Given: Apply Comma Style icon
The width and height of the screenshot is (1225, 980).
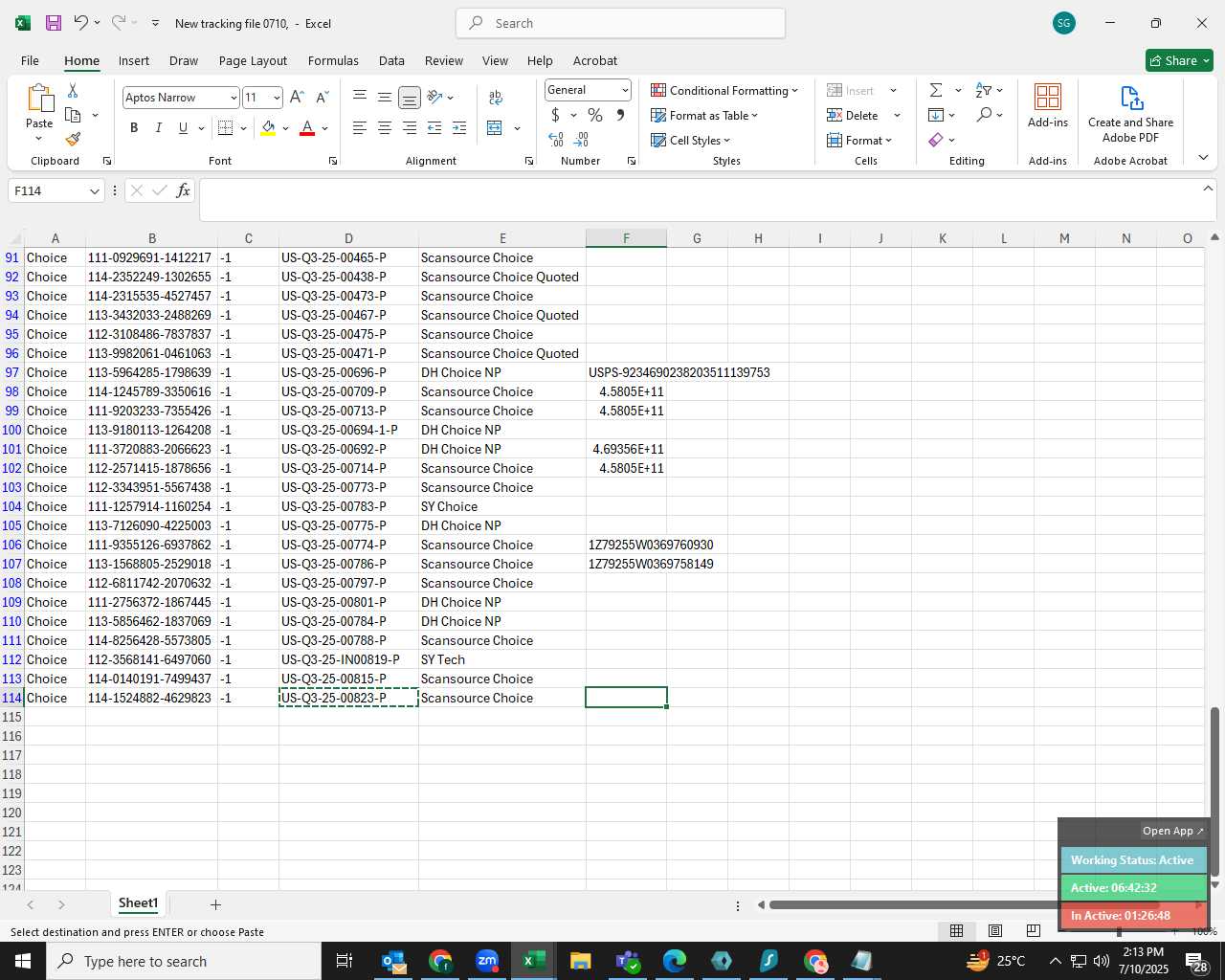Looking at the screenshot, I should tap(620, 115).
